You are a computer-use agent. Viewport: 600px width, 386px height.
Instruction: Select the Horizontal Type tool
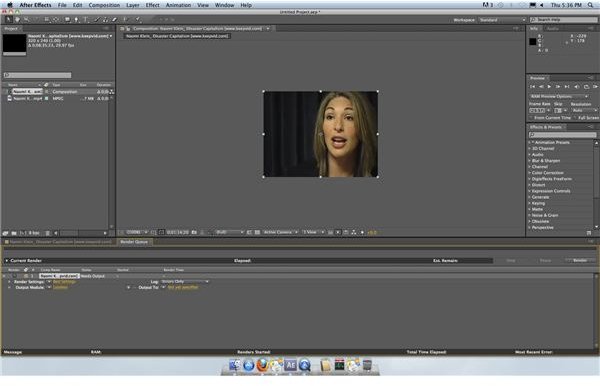(x=85, y=20)
